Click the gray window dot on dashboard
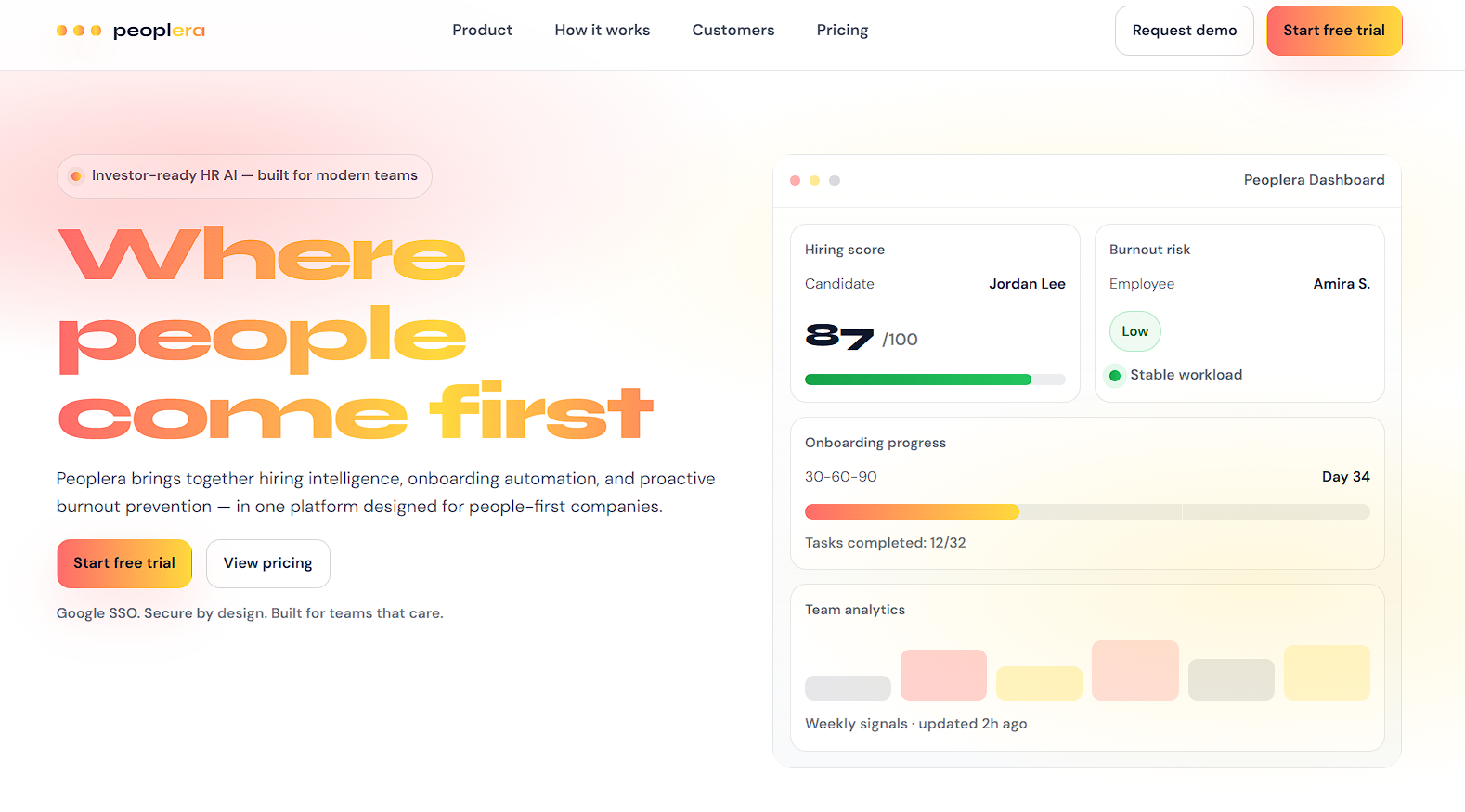The width and height of the screenshot is (1465, 812). coord(835,181)
